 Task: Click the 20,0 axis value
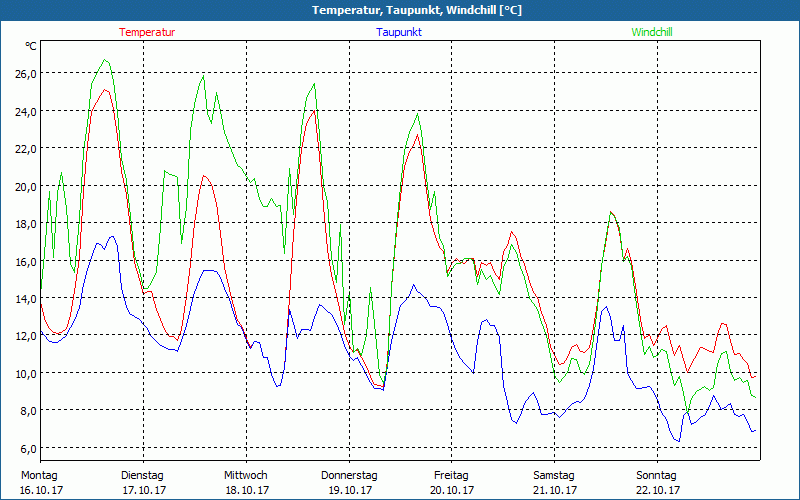pyautogui.click(x=26, y=186)
